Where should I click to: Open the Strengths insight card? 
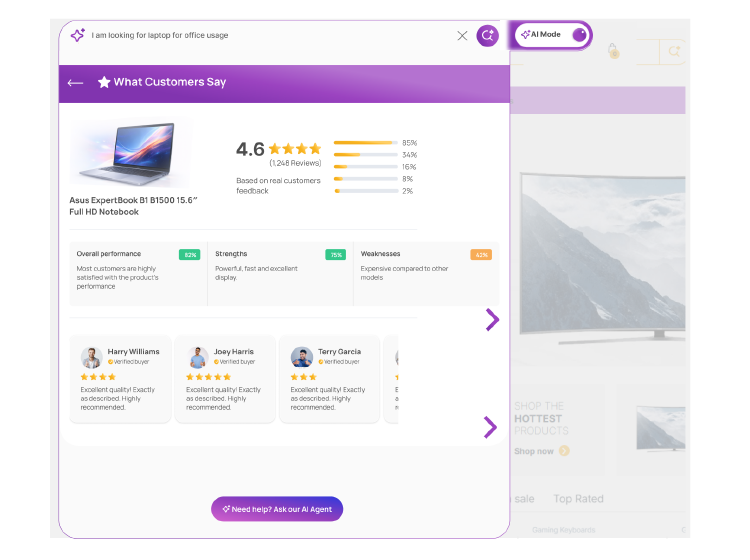point(280,272)
